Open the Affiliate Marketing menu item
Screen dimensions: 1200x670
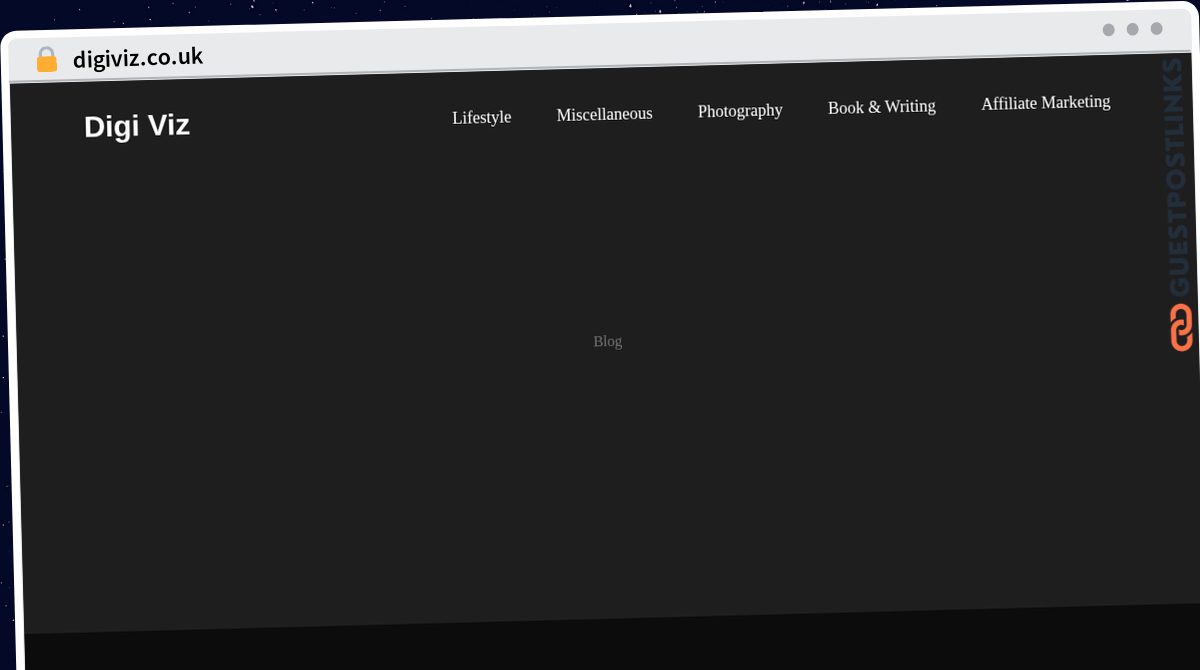point(1045,102)
